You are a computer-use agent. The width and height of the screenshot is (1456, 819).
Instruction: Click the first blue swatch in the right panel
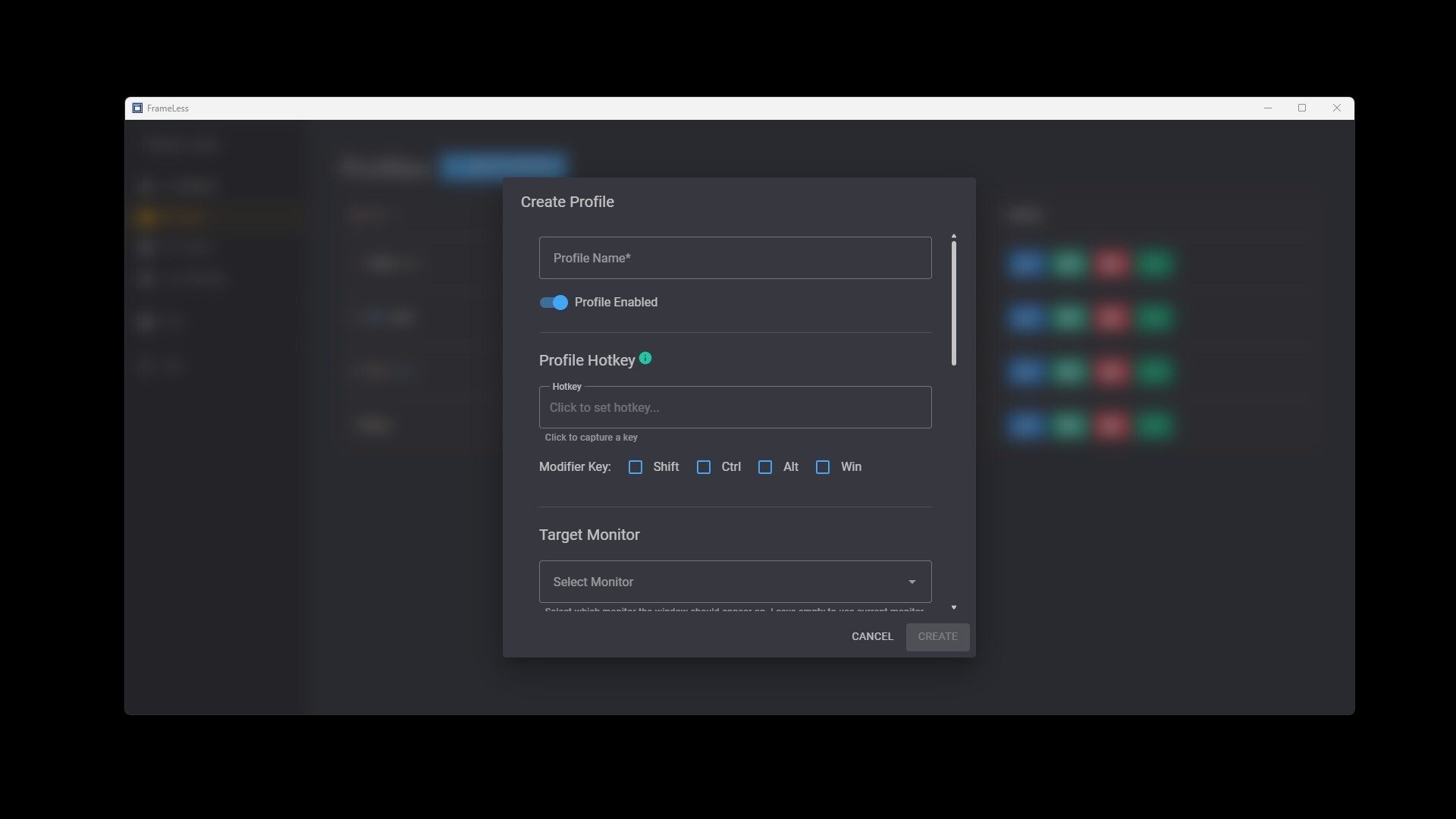coord(1025,264)
